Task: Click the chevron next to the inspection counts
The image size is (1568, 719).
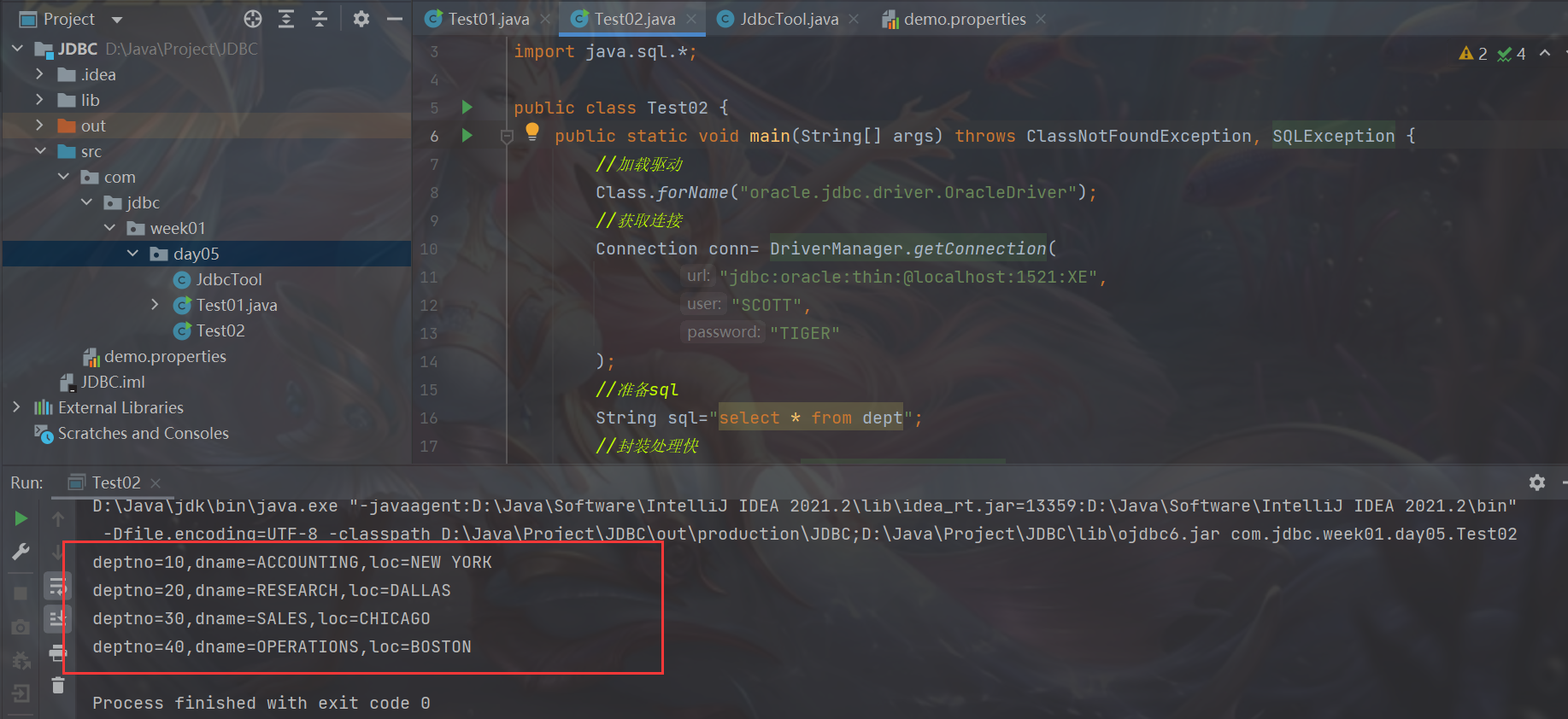Action: point(1545,54)
